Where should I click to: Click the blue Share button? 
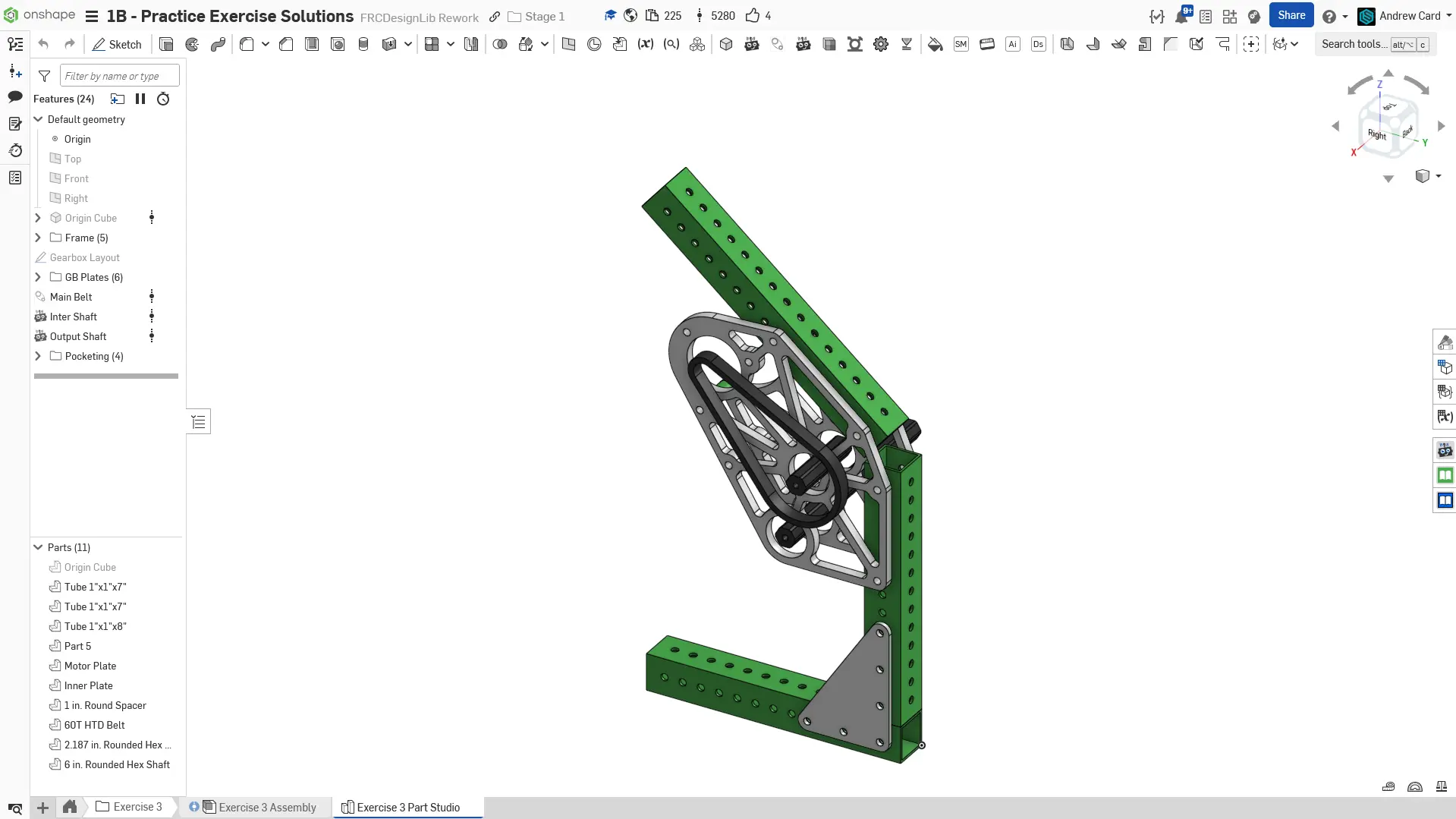(x=1291, y=16)
